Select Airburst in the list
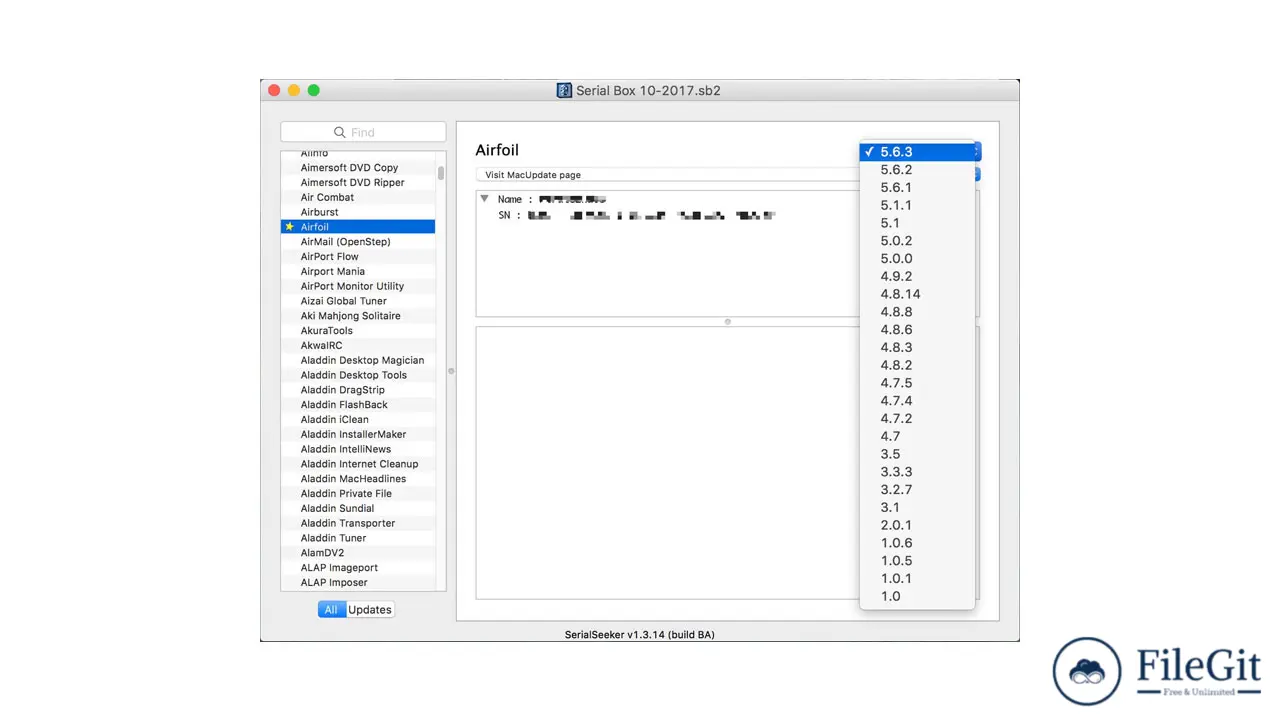This screenshot has width=1280, height=720. (x=358, y=212)
